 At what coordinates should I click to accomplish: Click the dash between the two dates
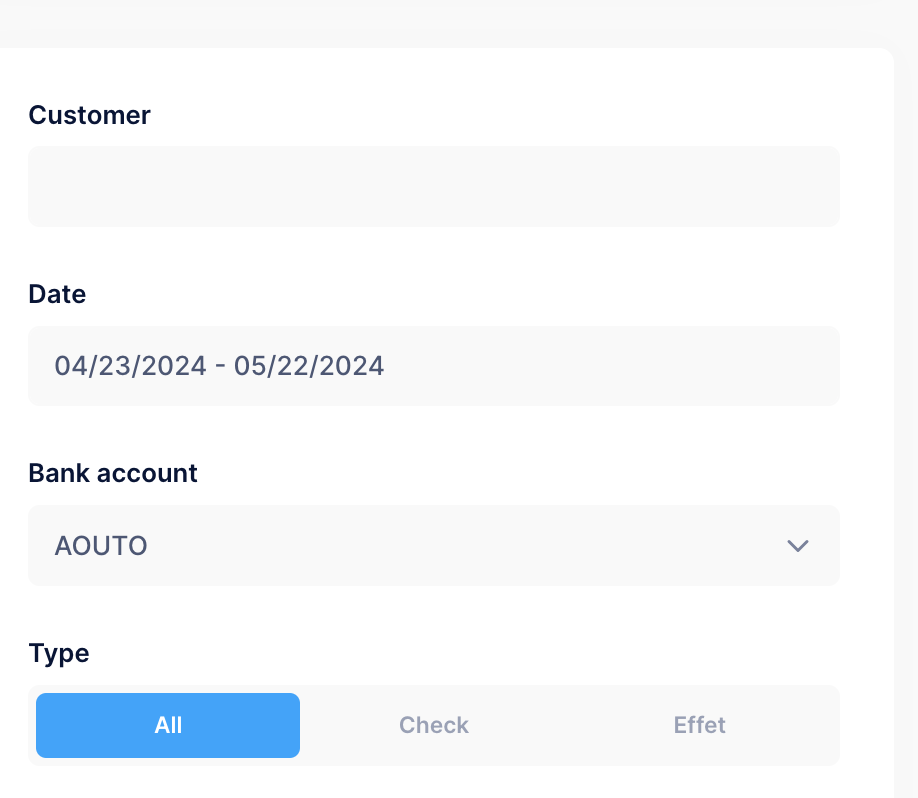pyautogui.click(x=219, y=366)
